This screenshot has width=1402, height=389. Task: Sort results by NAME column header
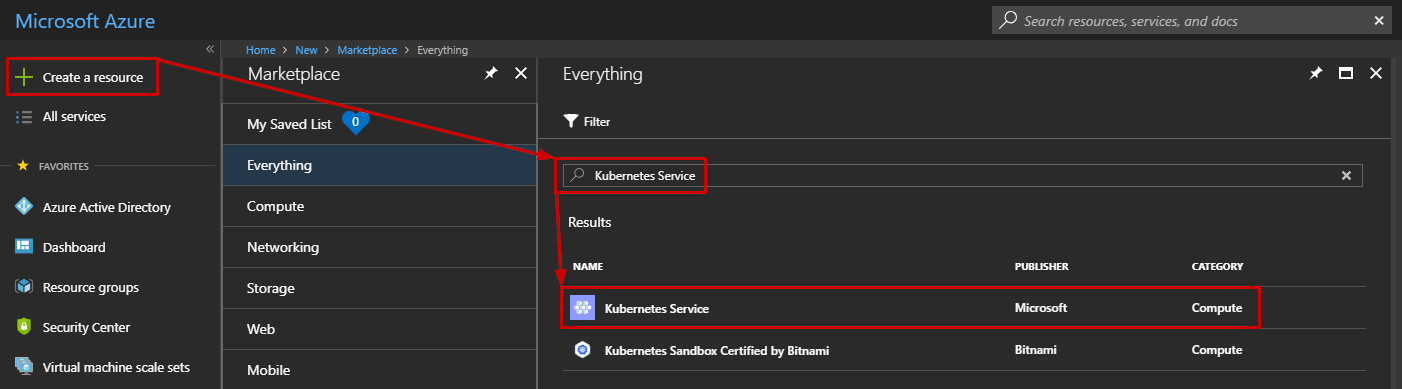coord(588,267)
